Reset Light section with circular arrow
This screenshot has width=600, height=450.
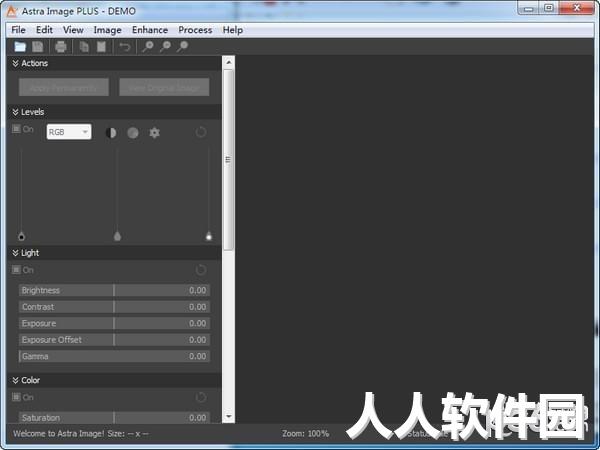(201, 270)
